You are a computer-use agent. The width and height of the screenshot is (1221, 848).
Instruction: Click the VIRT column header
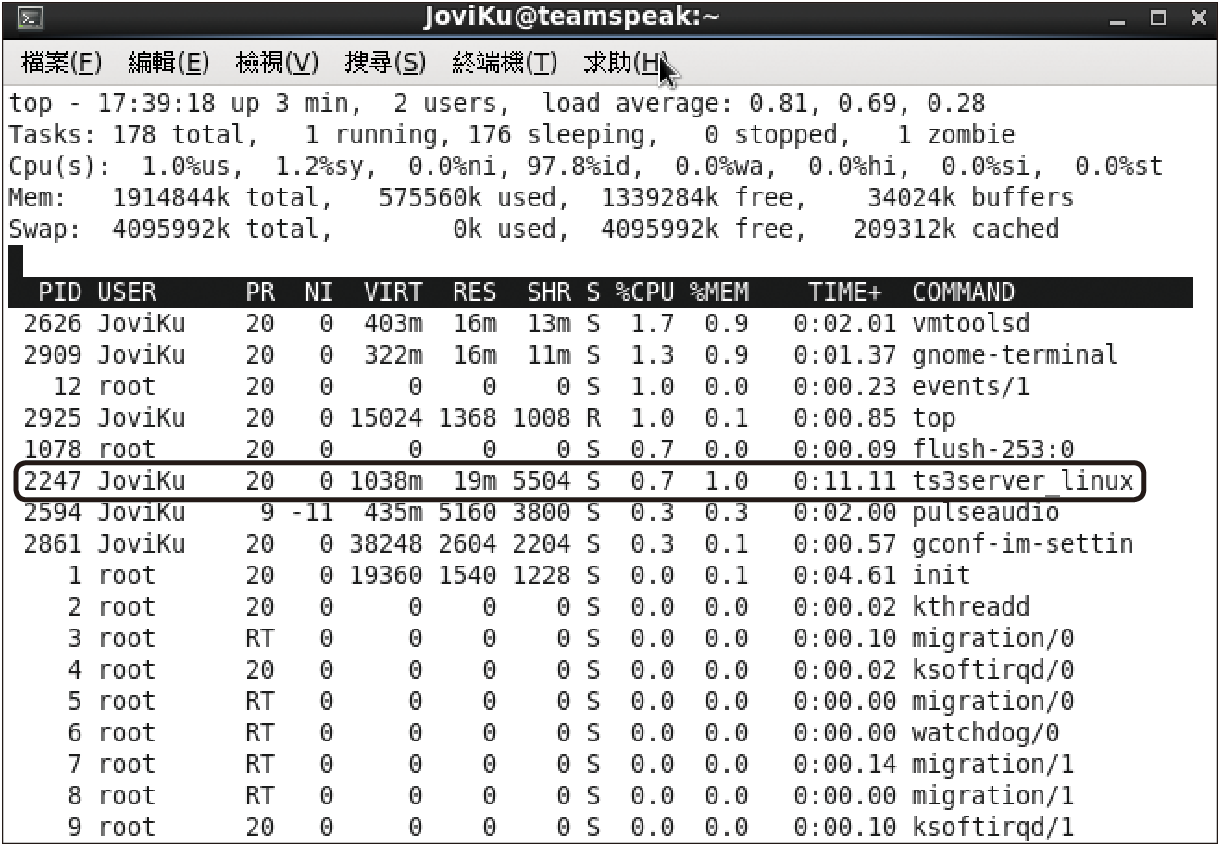(393, 292)
